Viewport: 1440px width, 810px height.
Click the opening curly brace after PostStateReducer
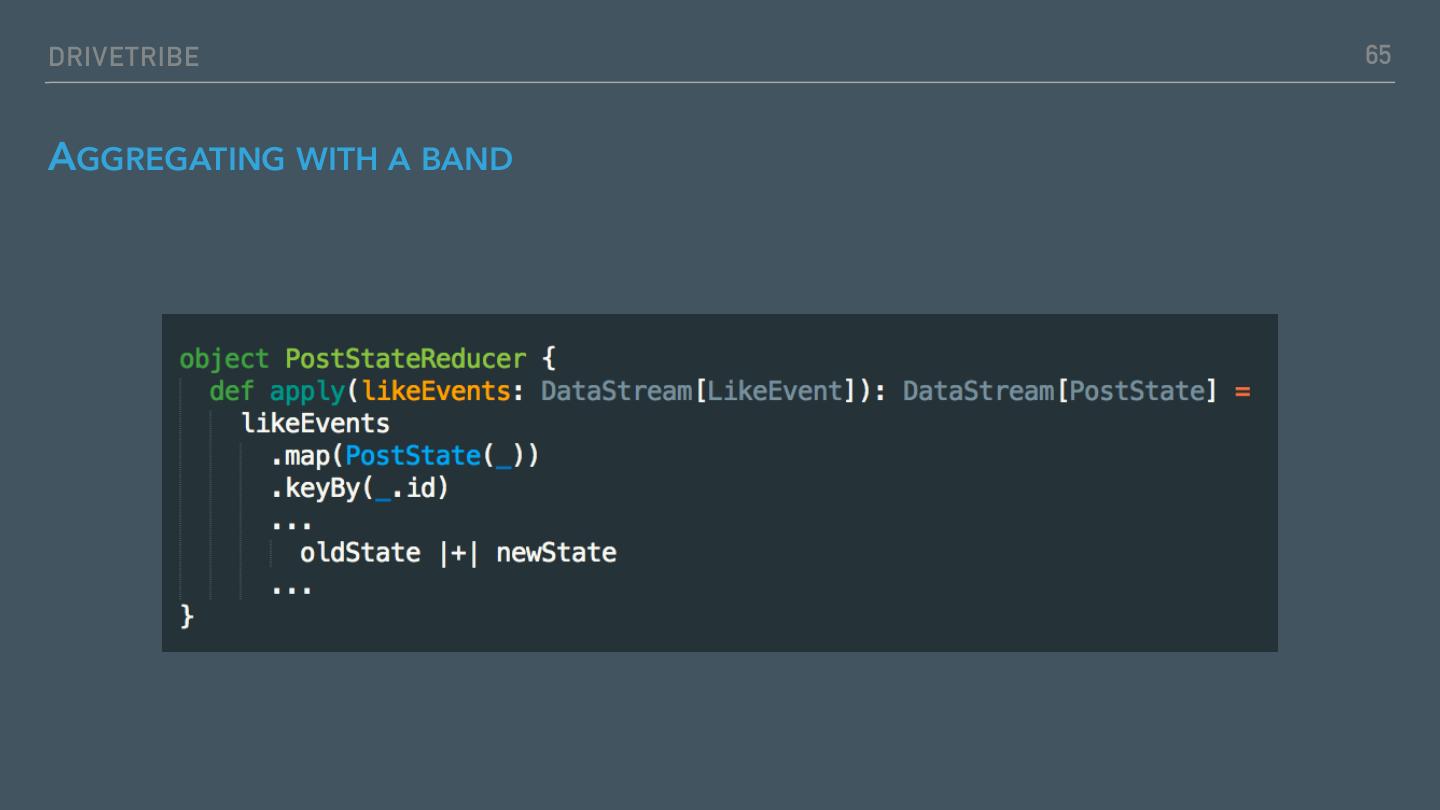(x=548, y=358)
